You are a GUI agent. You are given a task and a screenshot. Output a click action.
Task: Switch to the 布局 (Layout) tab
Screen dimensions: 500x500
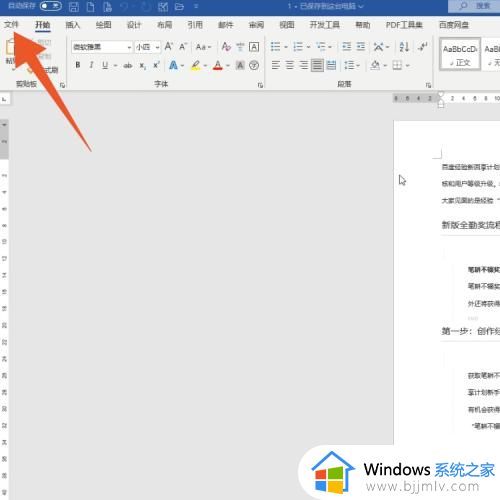click(164, 25)
